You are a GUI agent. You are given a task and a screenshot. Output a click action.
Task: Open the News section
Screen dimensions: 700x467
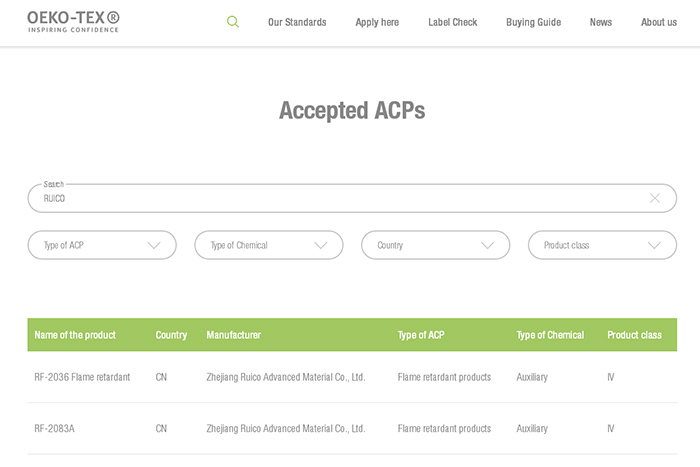click(600, 22)
